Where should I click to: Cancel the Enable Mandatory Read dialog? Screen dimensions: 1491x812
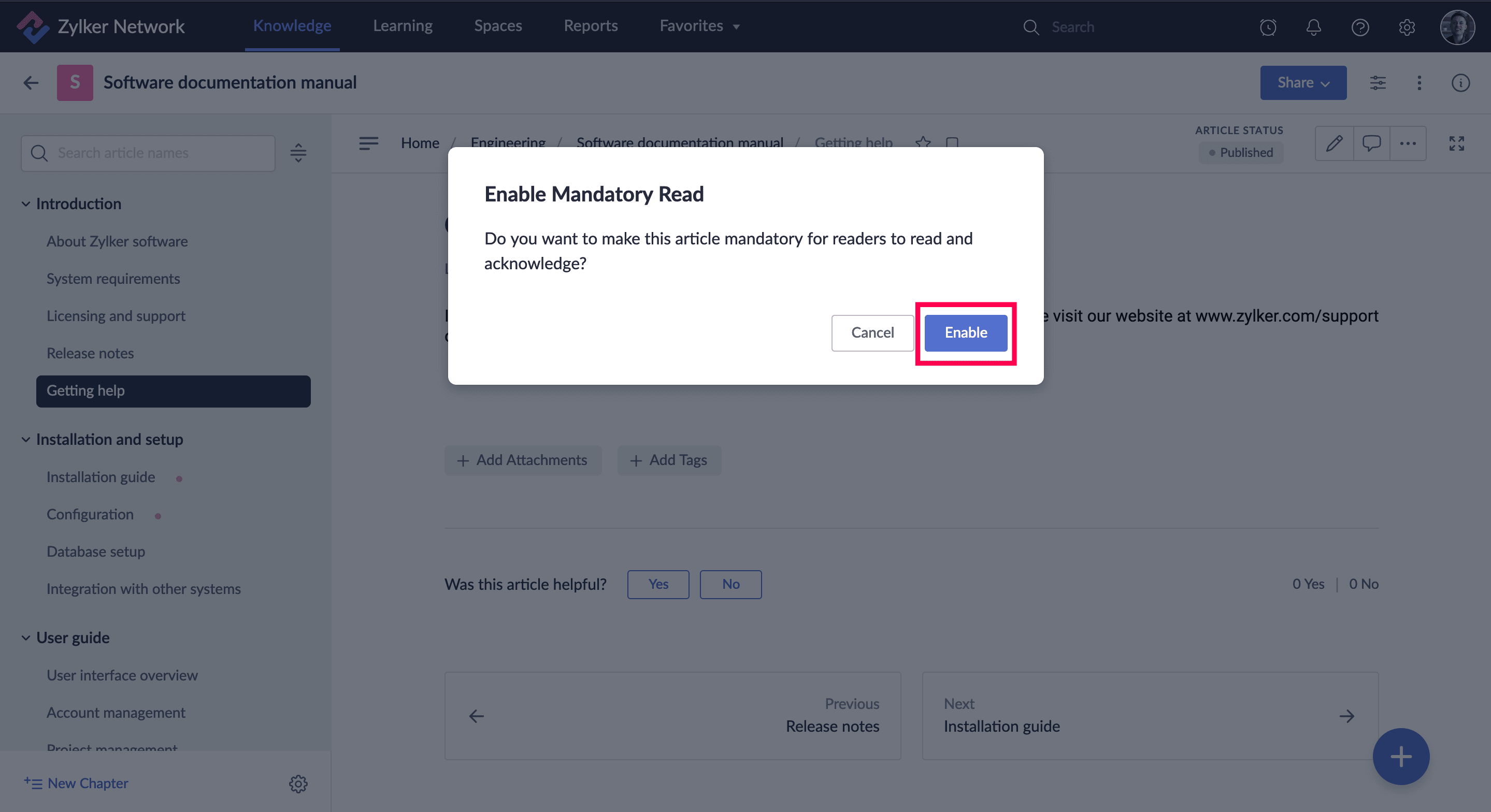(x=872, y=333)
